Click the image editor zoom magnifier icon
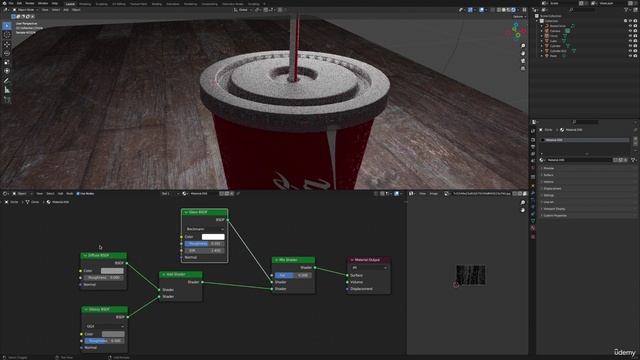Screen dimensions: 640x360 (x=523, y=203)
